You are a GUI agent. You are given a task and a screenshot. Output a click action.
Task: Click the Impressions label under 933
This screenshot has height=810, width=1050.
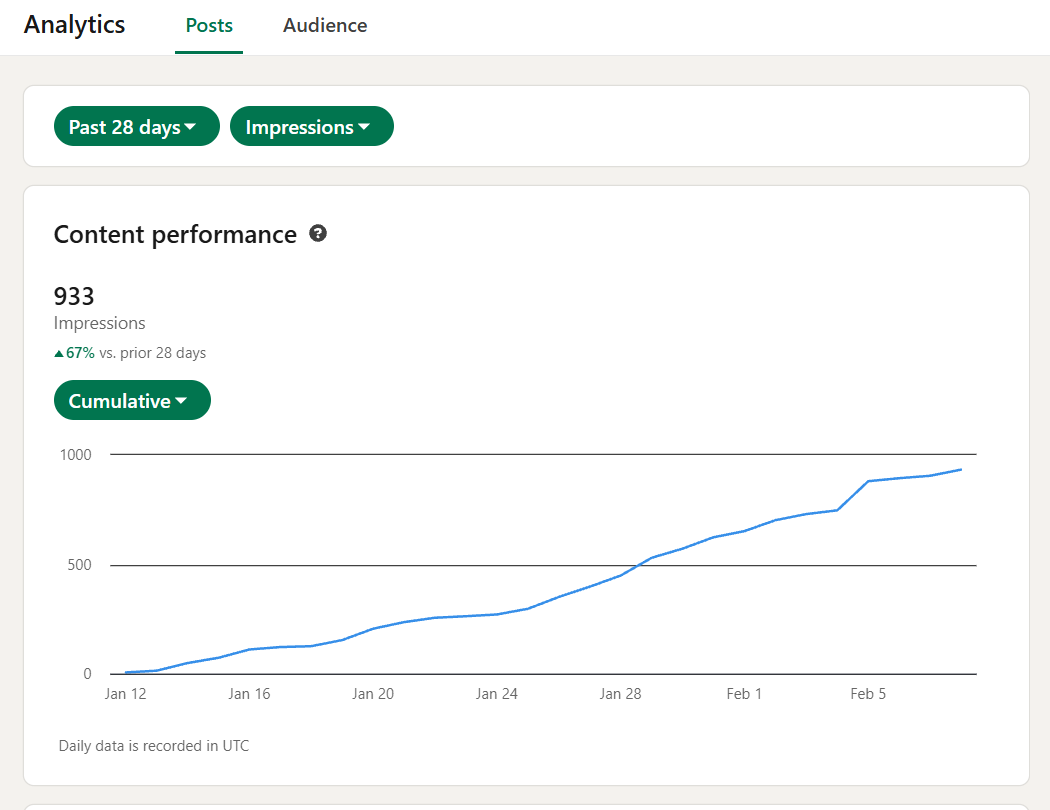pyautogui.click(x=99, y=322)
